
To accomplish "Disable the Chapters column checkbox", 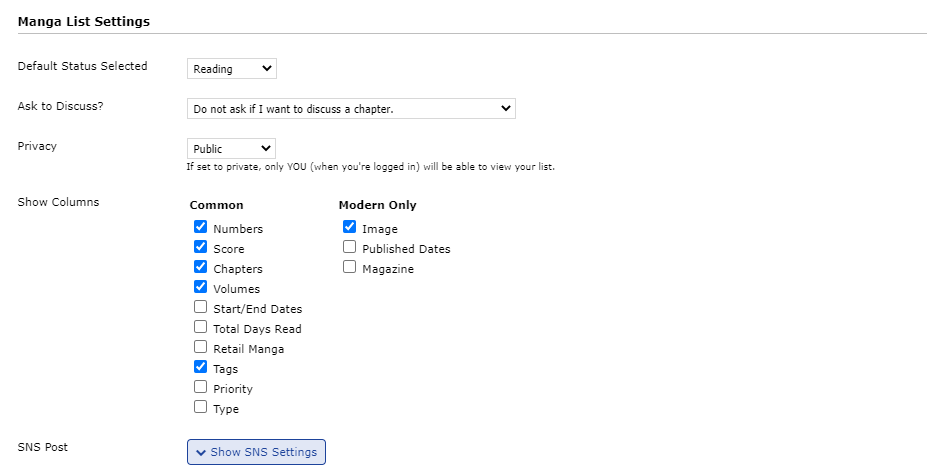I will pos(201,268).
